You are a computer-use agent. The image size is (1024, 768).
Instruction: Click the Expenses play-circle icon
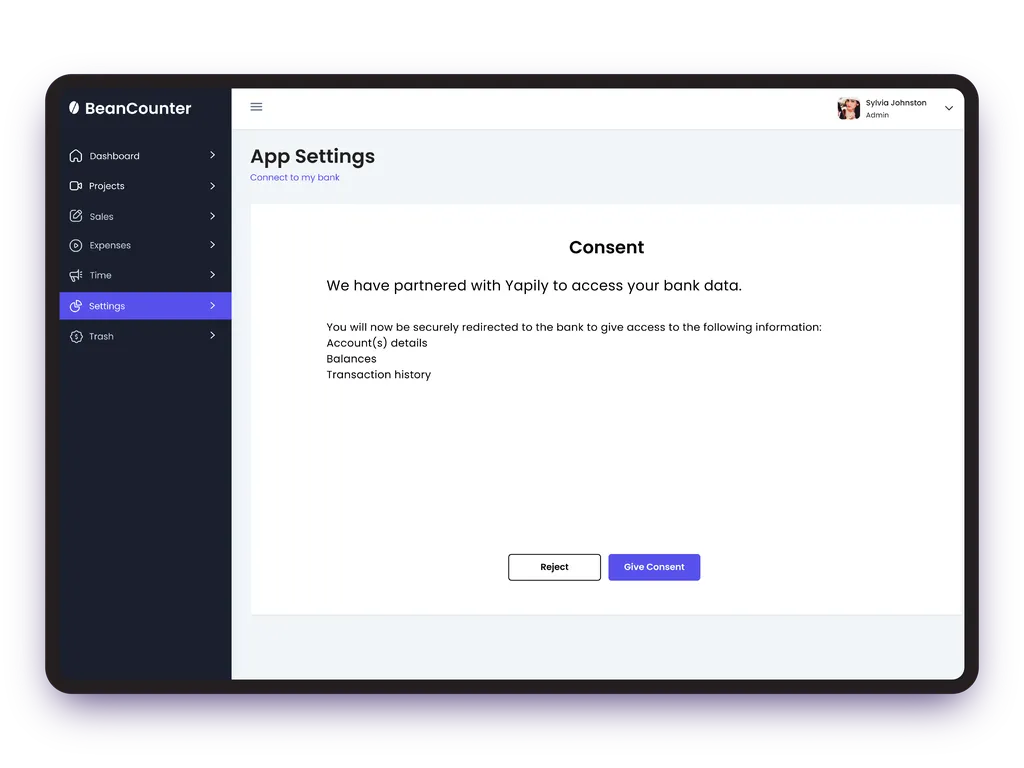click(76, 246)
